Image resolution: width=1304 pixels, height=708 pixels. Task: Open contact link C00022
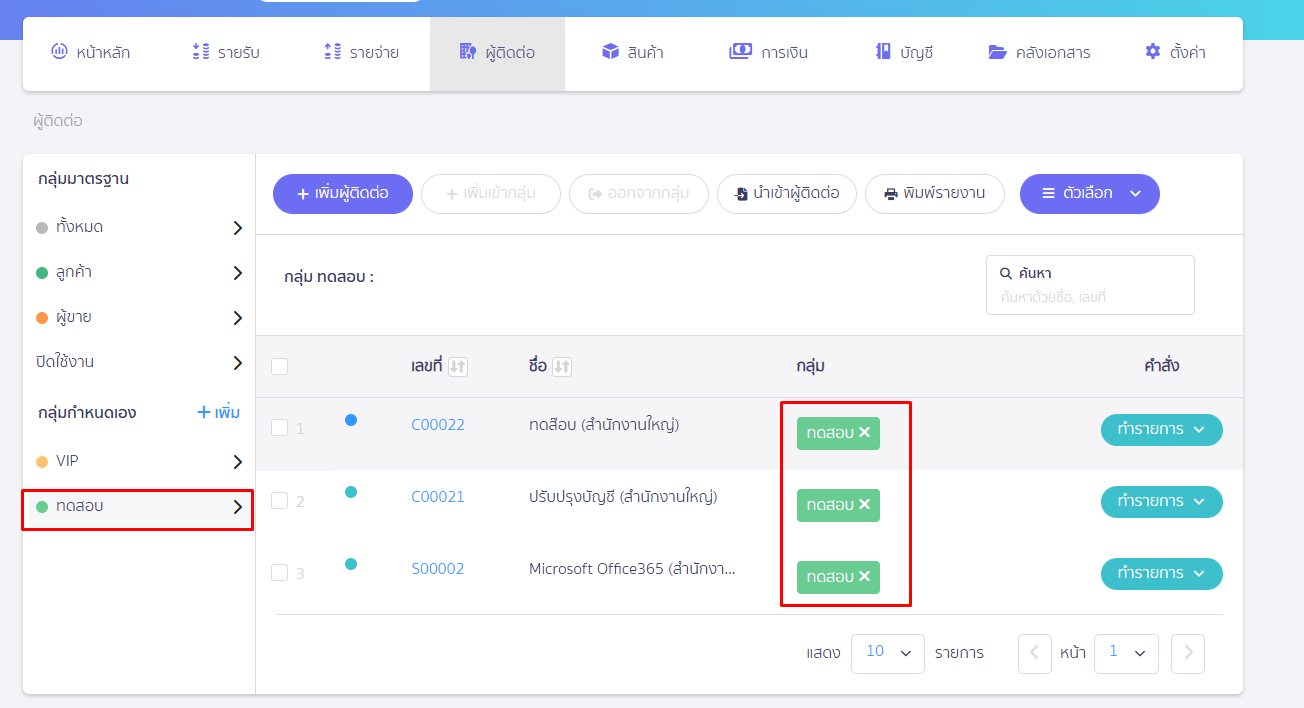(438, 425)
